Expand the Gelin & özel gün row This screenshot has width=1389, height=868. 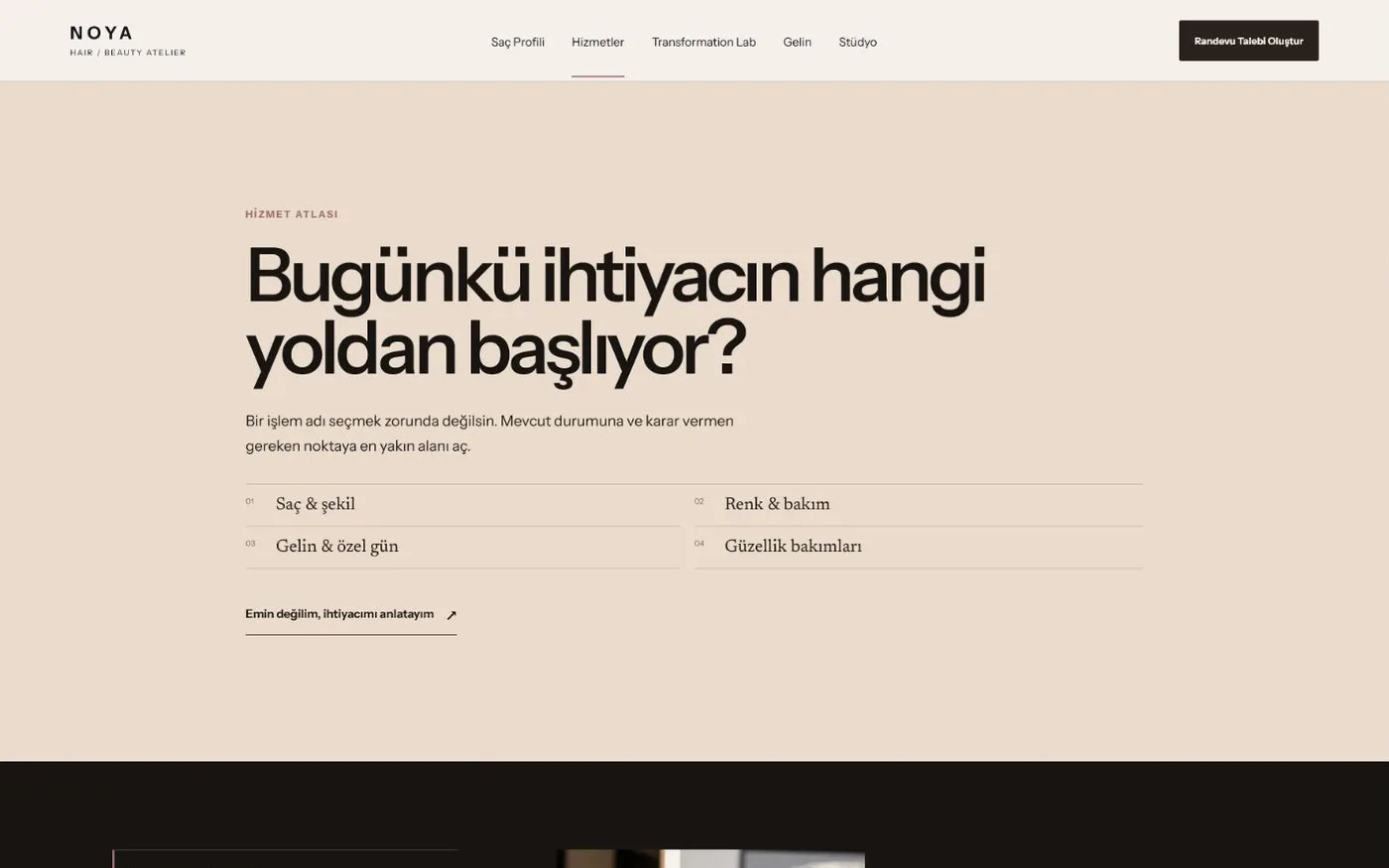[462, 547]
